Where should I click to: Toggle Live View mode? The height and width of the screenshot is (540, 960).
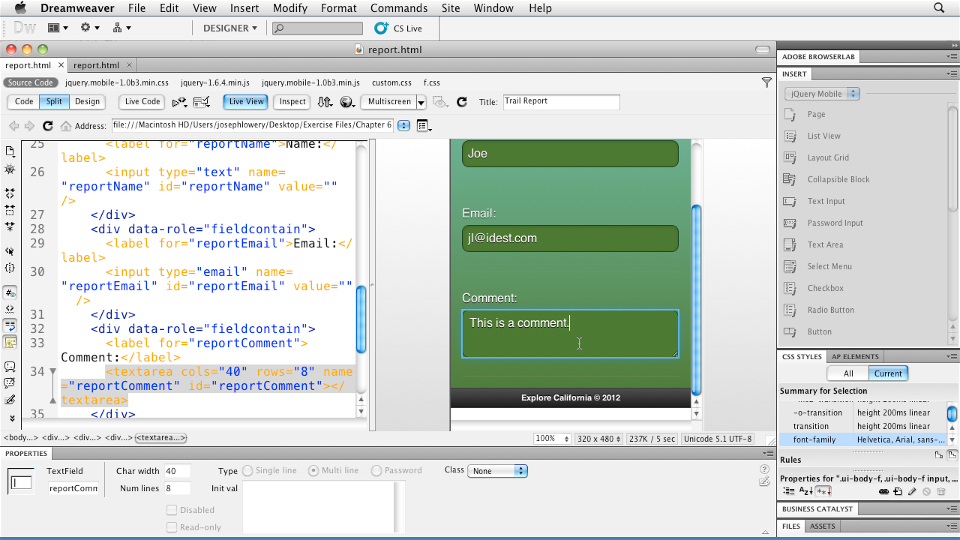click(x=246, y=102)
